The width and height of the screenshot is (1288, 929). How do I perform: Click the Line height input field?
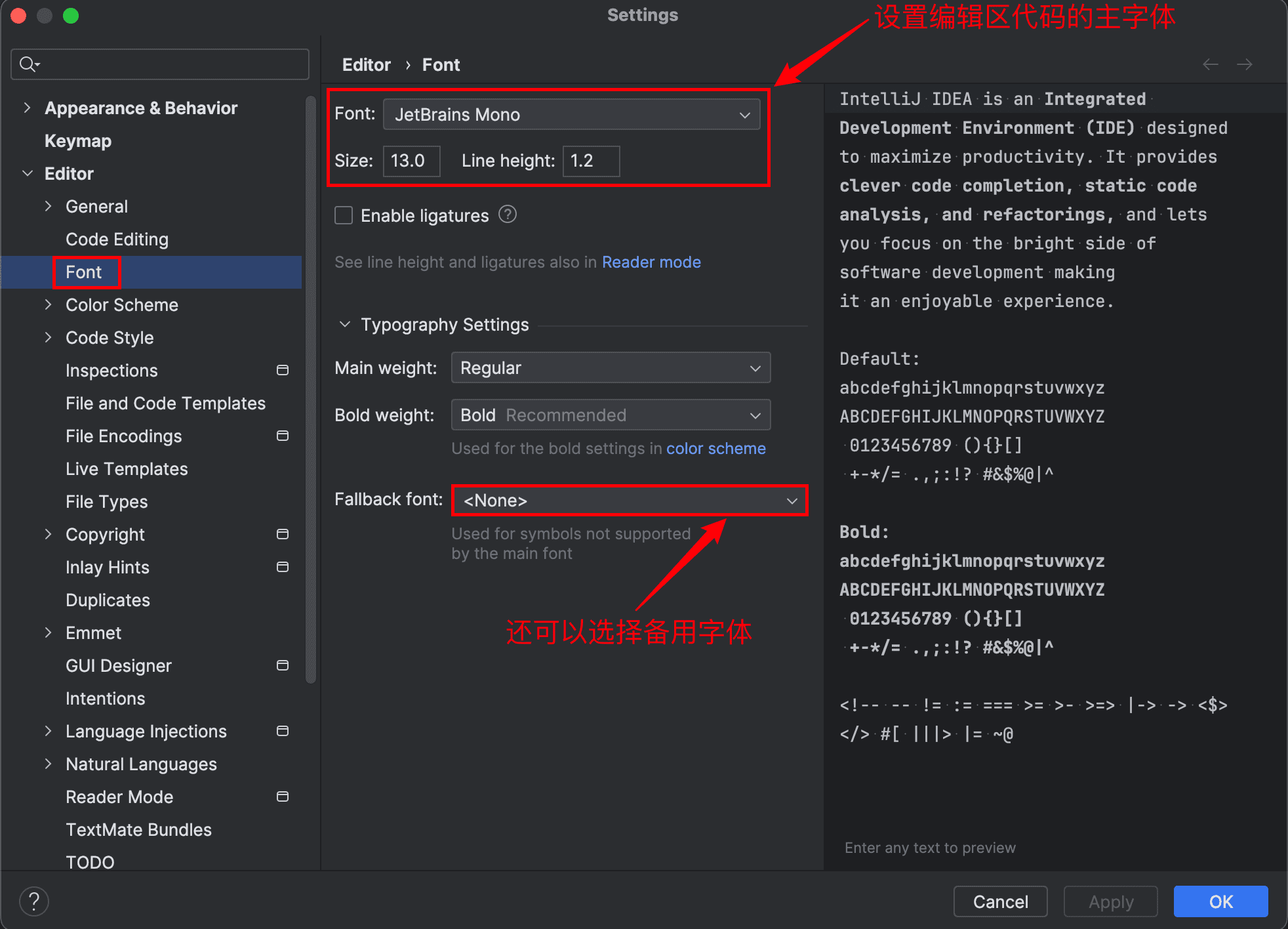(x=591, y=161)
